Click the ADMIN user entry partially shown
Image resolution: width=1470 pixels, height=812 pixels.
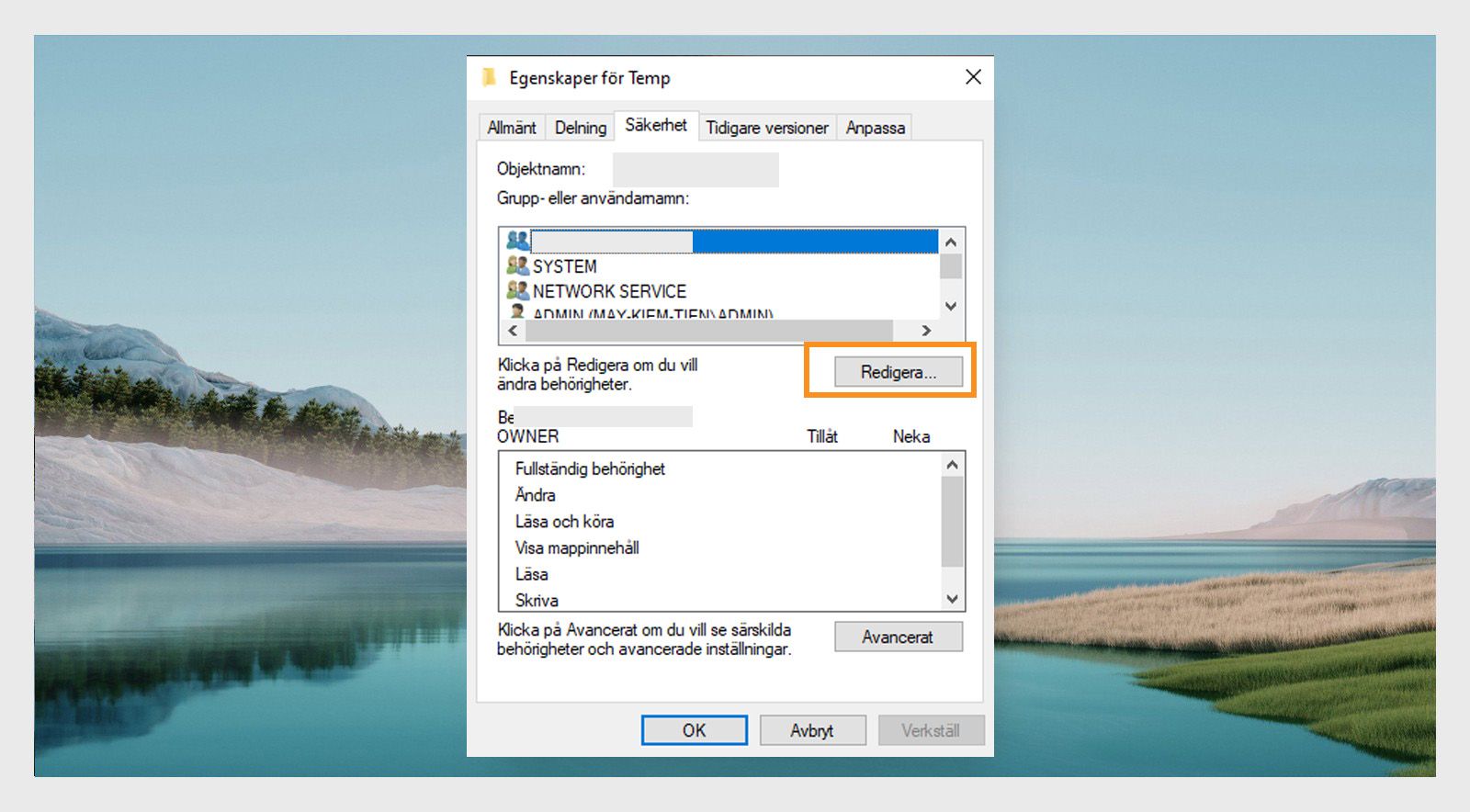[x=652, y=313]
